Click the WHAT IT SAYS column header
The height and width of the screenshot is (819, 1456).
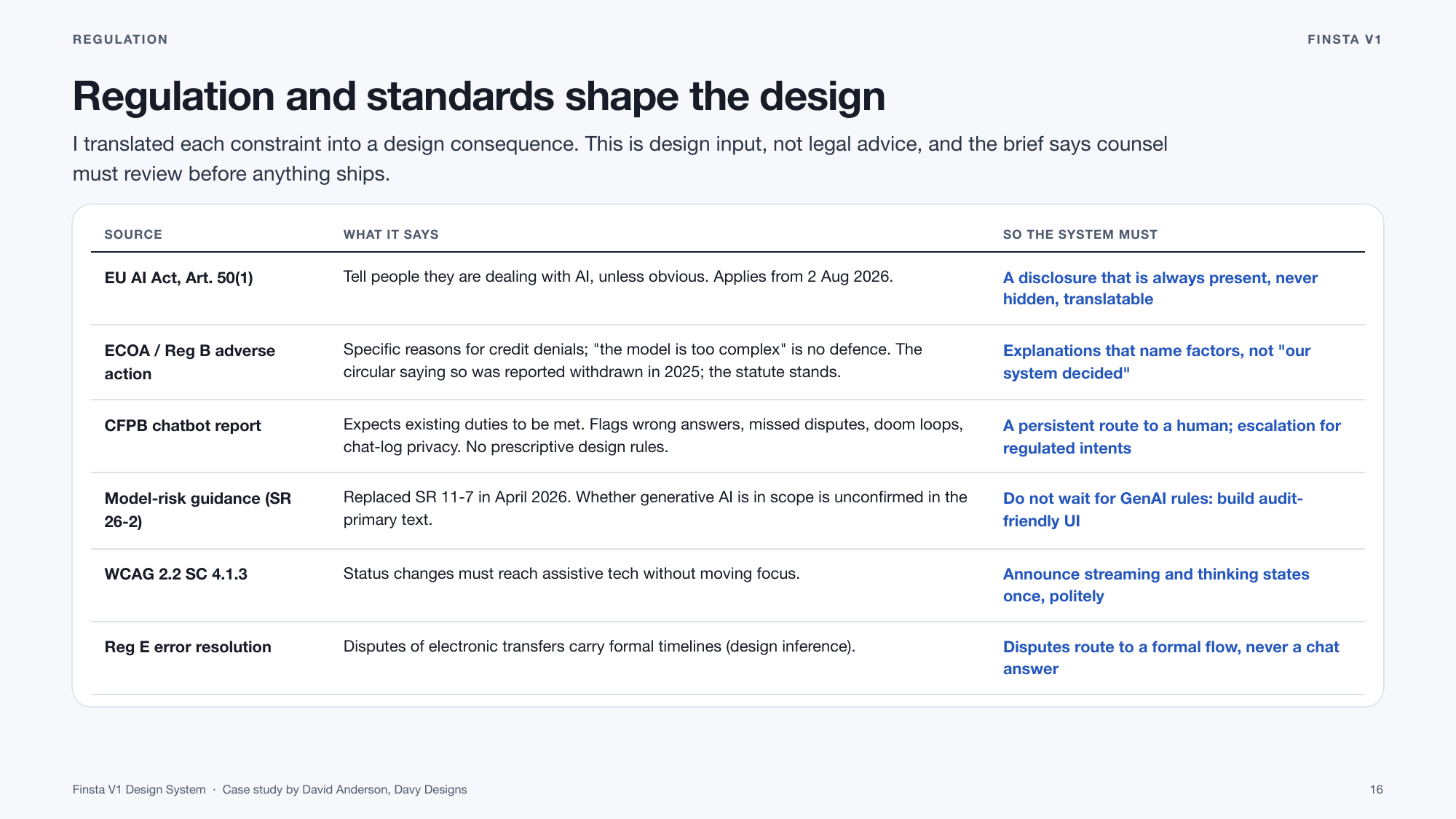pyautogui.click(x=391, y=234)
